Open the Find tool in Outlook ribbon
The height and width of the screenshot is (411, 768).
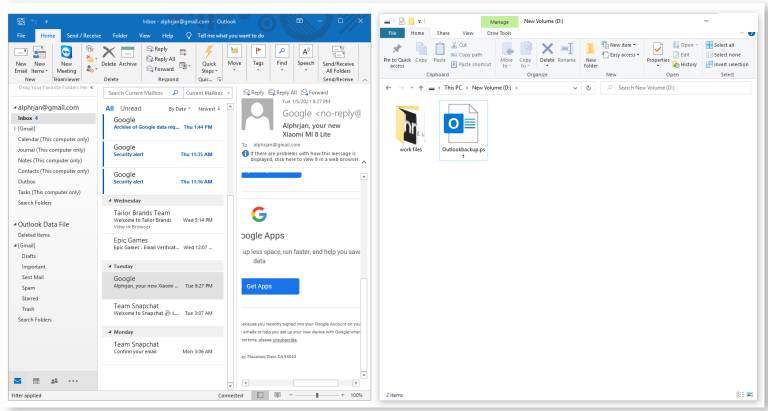282,57
